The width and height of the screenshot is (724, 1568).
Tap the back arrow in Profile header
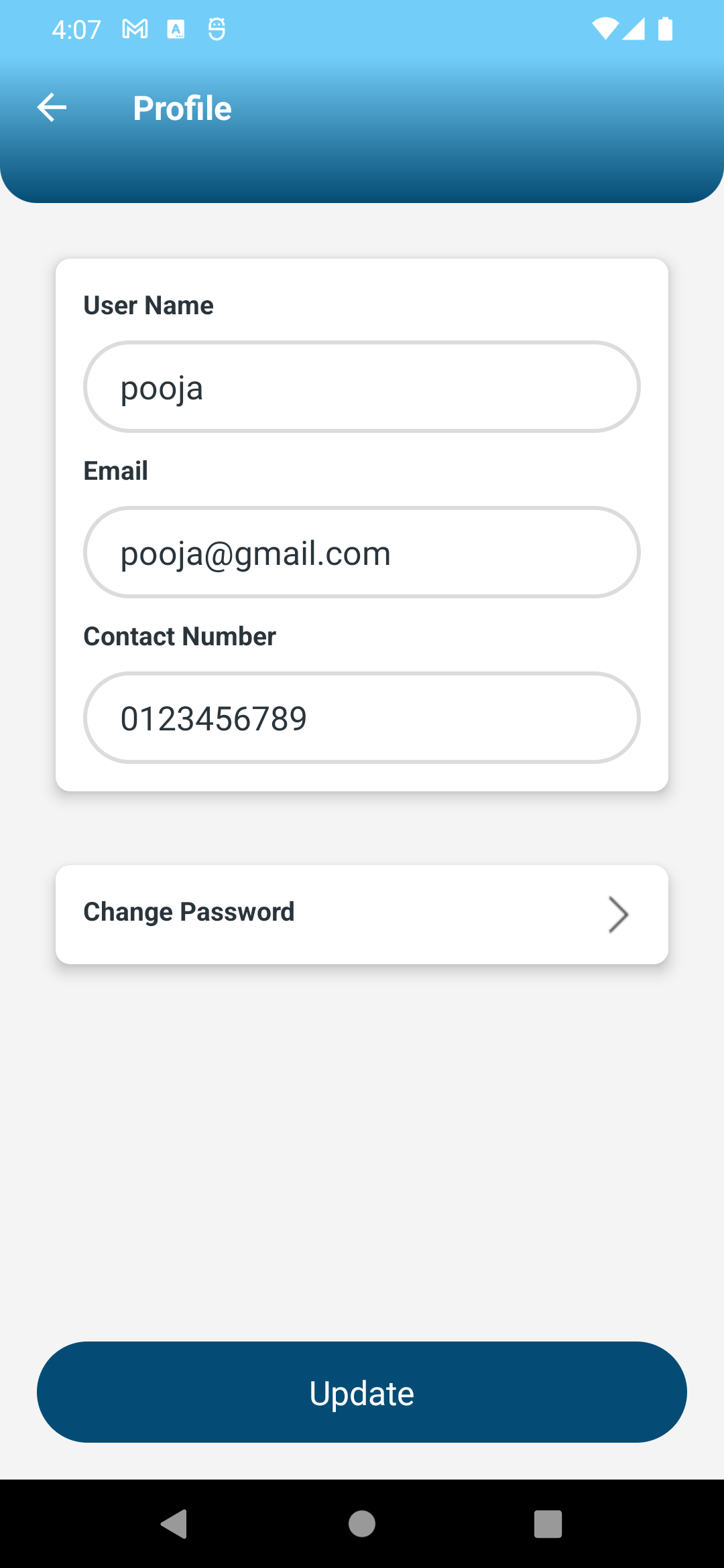[52, 108]
